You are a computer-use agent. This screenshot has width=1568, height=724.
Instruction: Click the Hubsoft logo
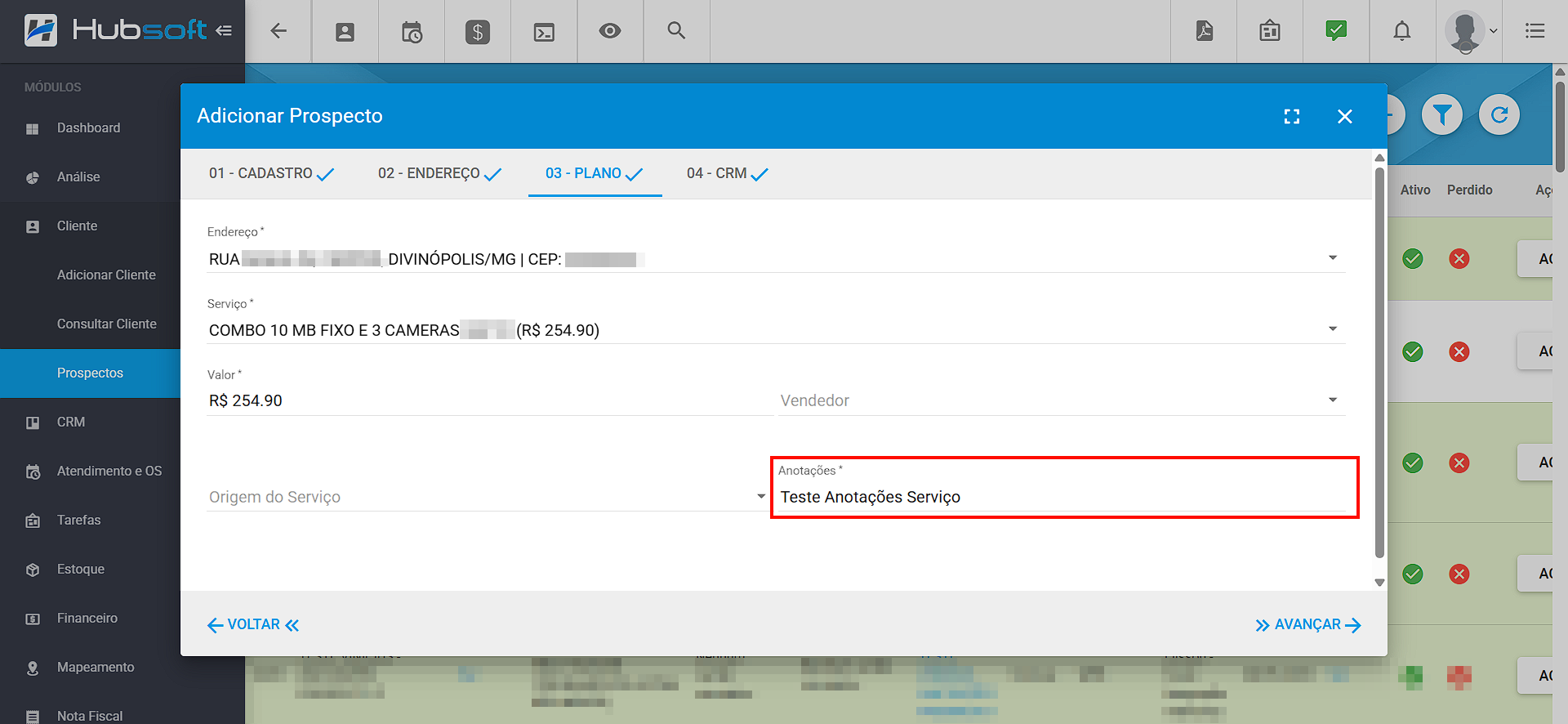click(116, 30)
